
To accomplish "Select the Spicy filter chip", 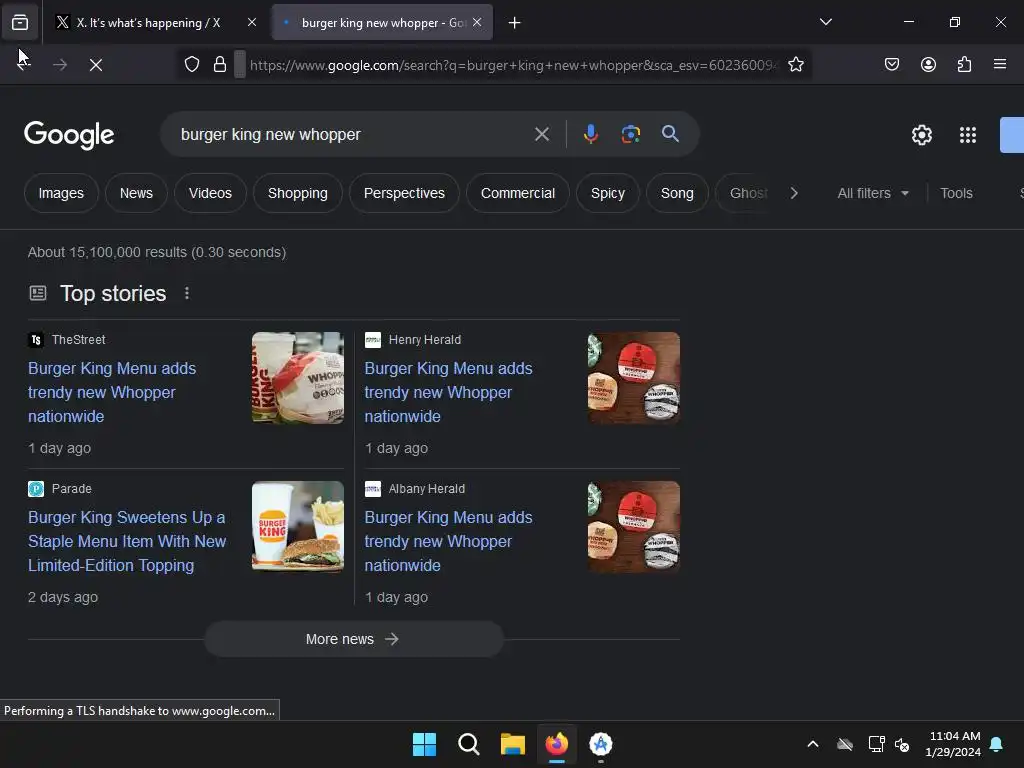I will (x=608, y=193).
